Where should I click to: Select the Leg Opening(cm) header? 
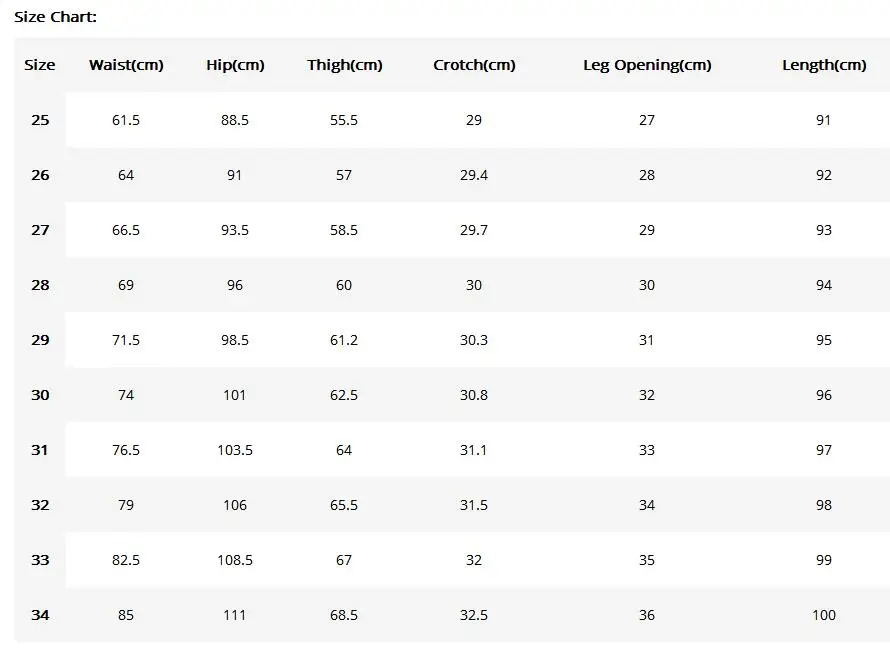click(647, 65)
